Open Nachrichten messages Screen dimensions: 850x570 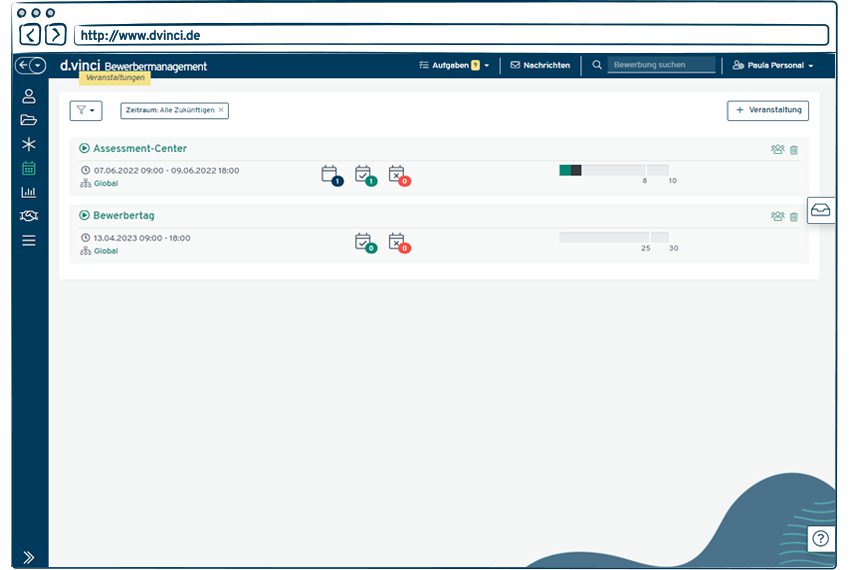coord(540,65)
